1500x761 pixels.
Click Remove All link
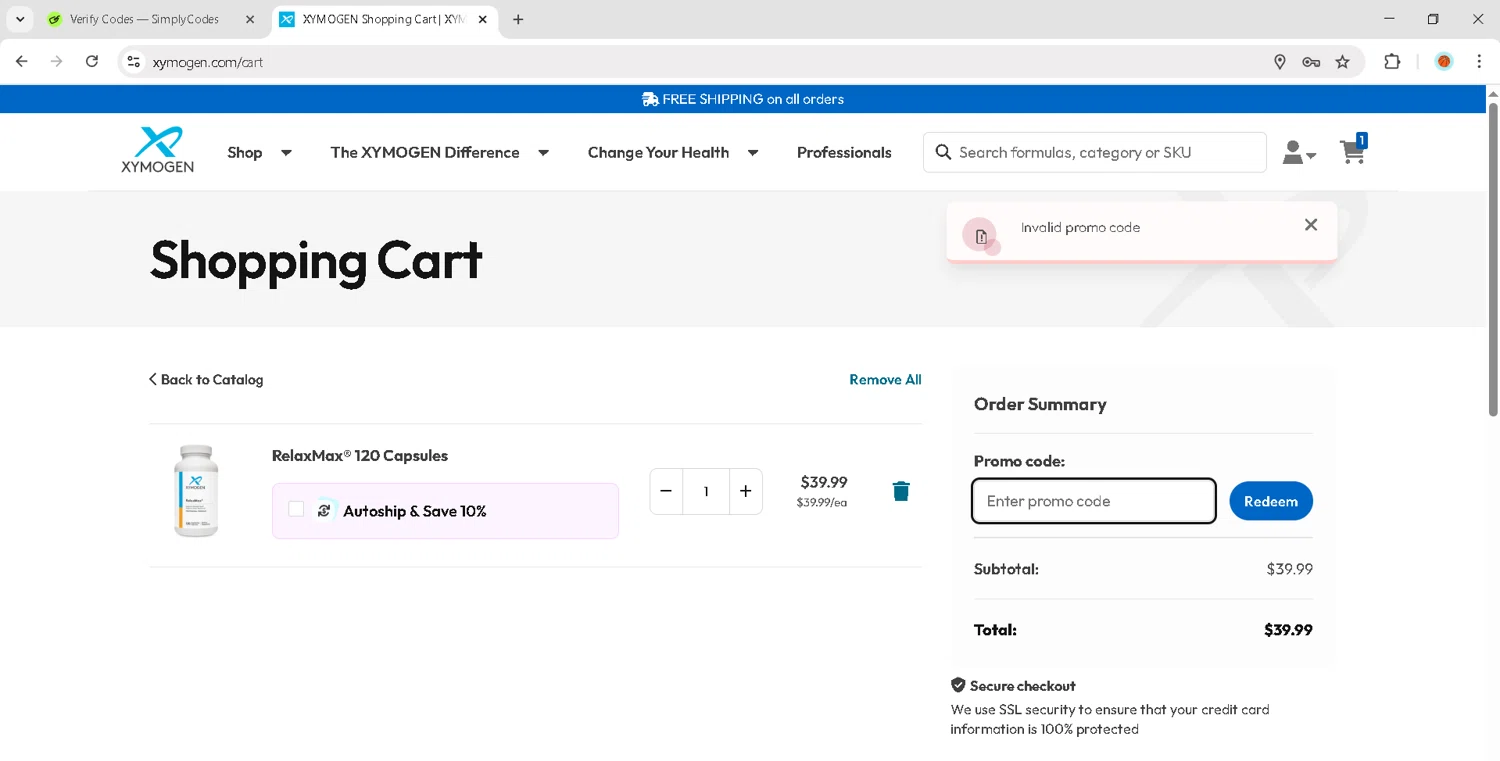click(885, 379)
